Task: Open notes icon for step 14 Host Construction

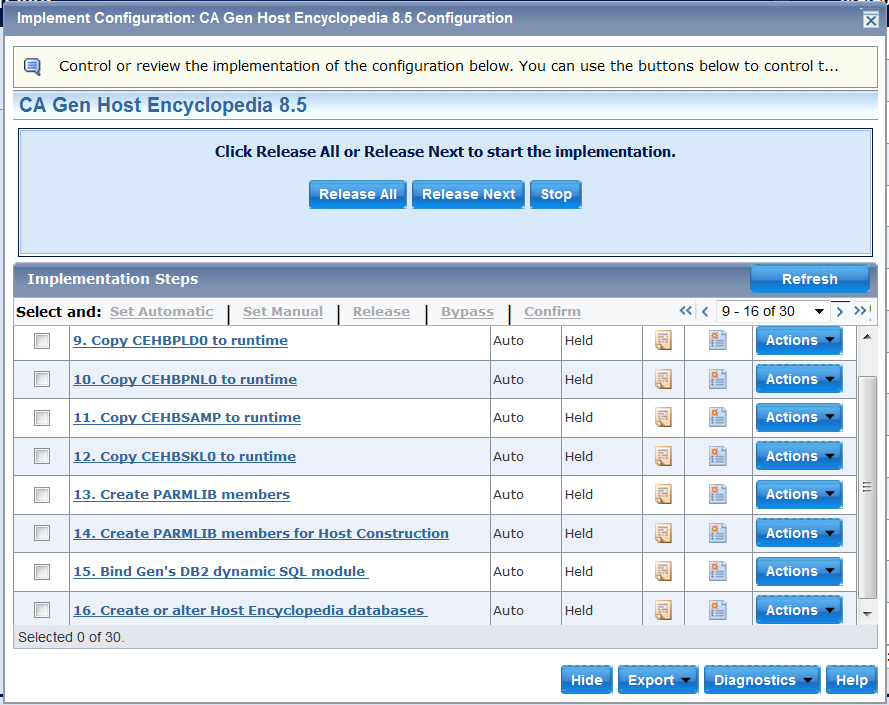Action: coord(663,533)
